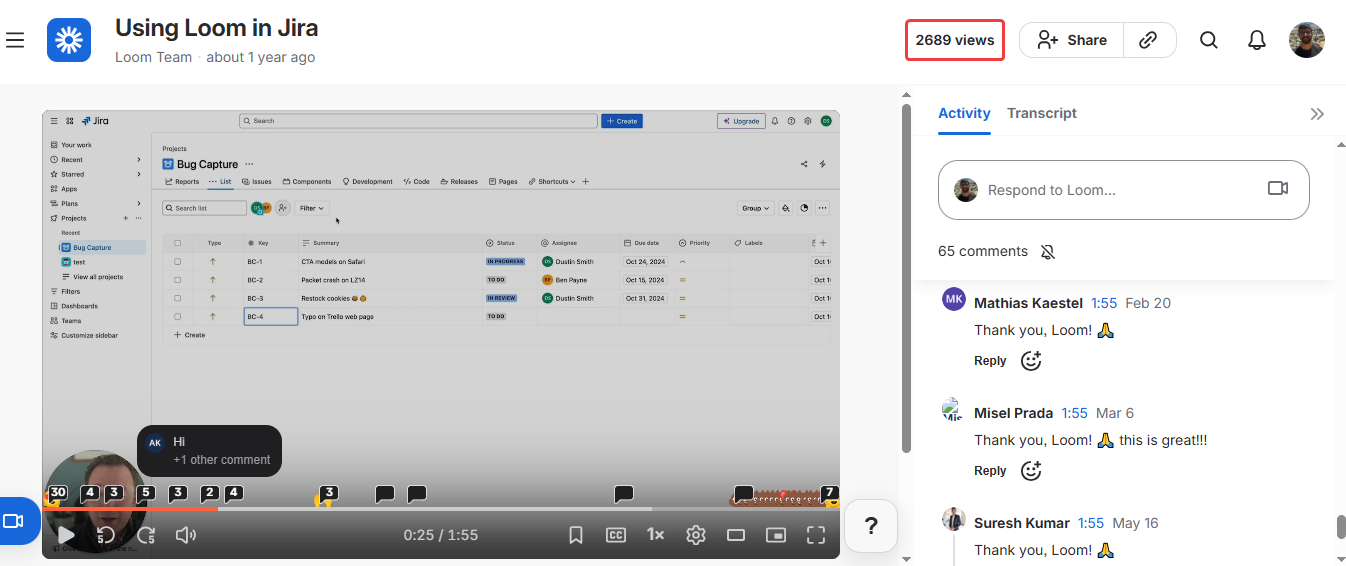Click the Share button

pos(1072,40)
